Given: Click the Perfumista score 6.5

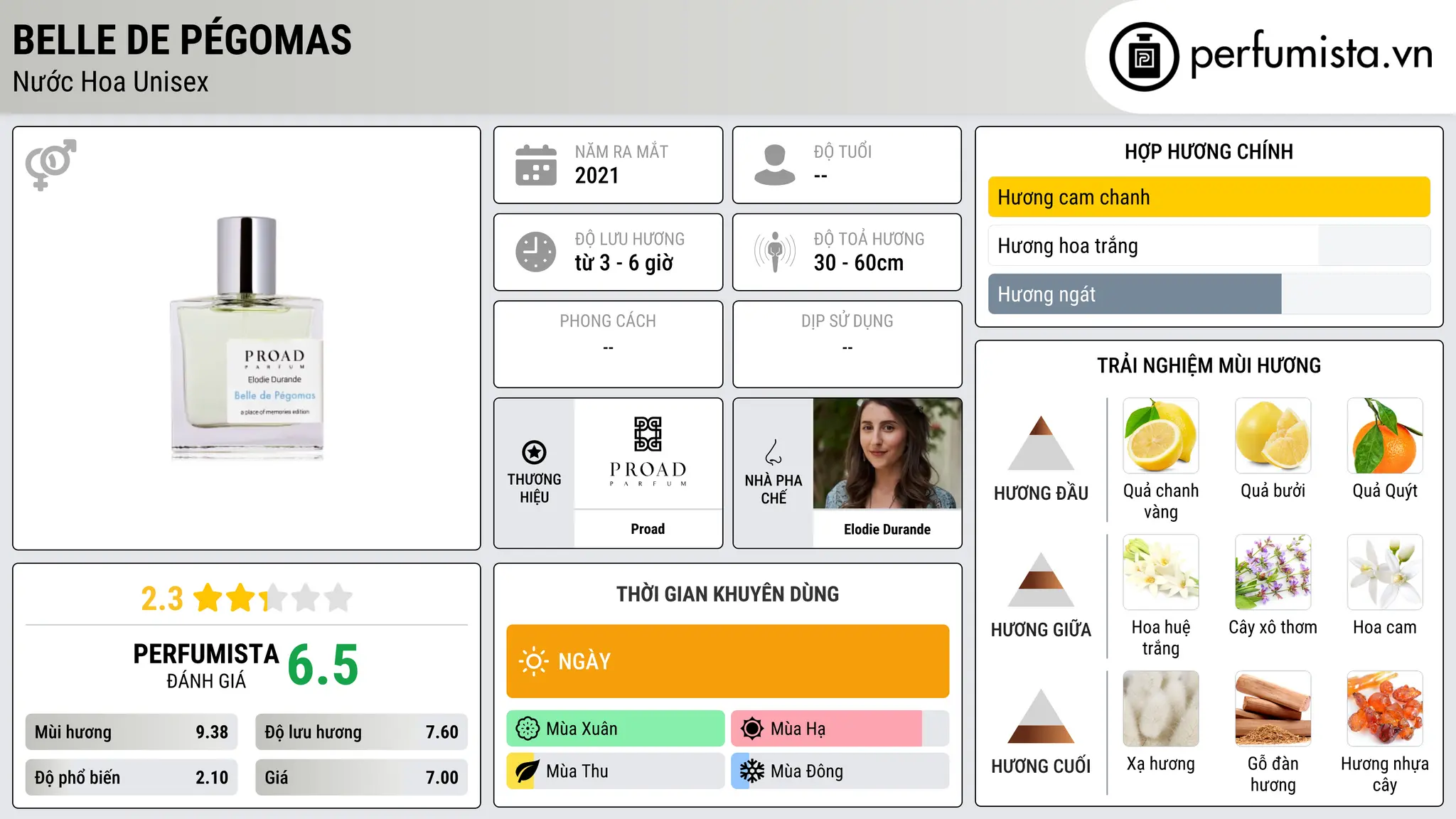Looking at the screenshot, I should click(x=323, y=665).
